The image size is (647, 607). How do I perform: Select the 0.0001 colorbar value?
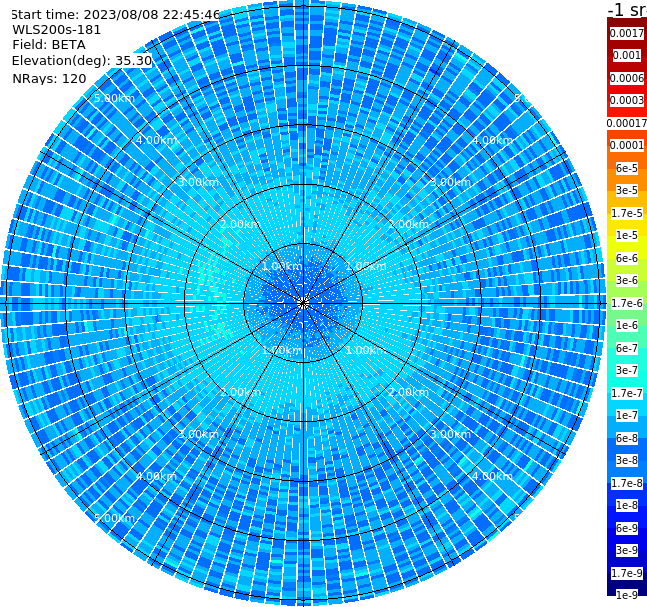coord(627,145)
